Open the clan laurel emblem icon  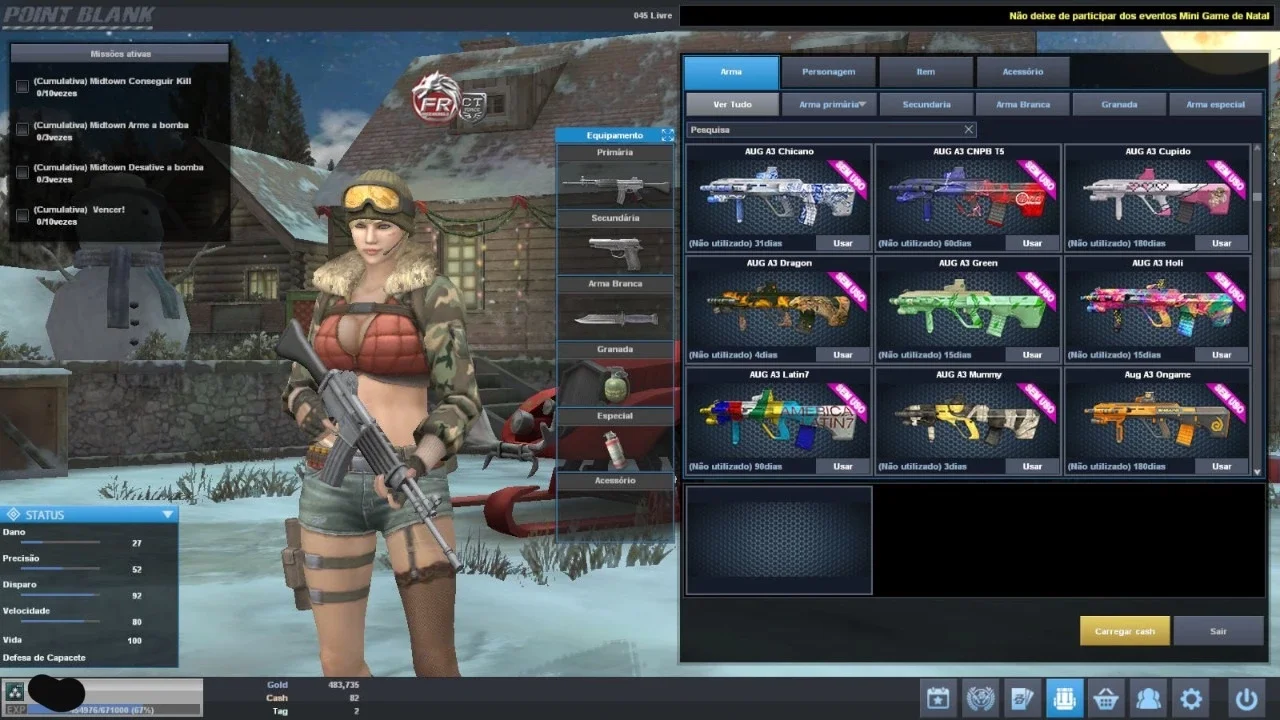click(x=980, y=698)
